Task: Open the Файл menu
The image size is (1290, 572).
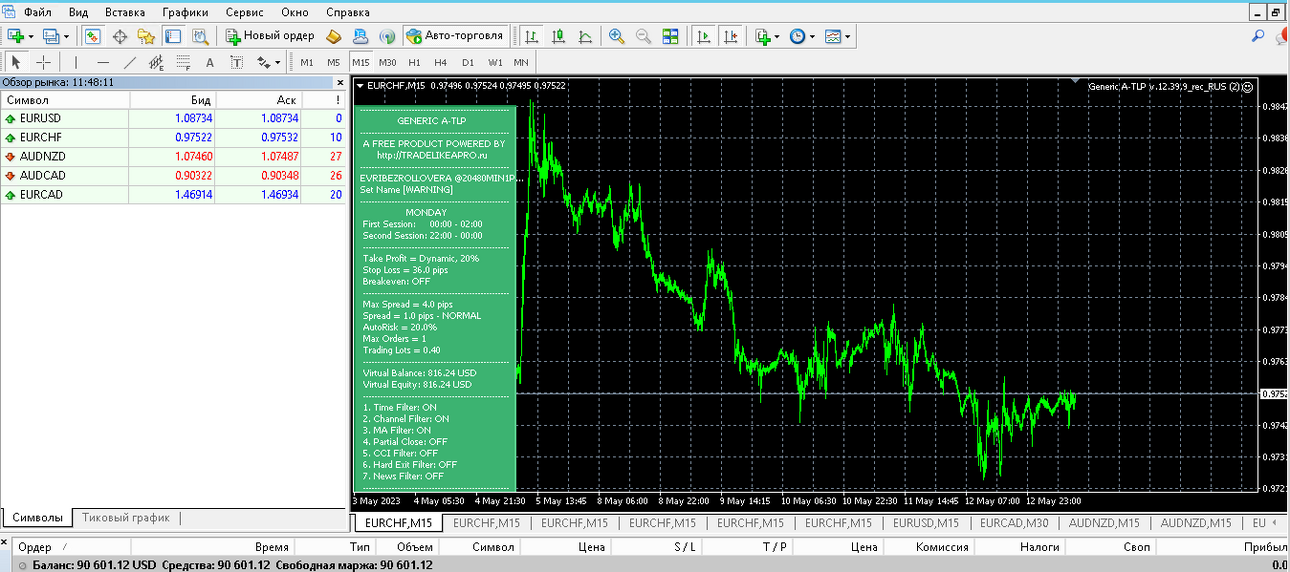Action: coord(38,12)
